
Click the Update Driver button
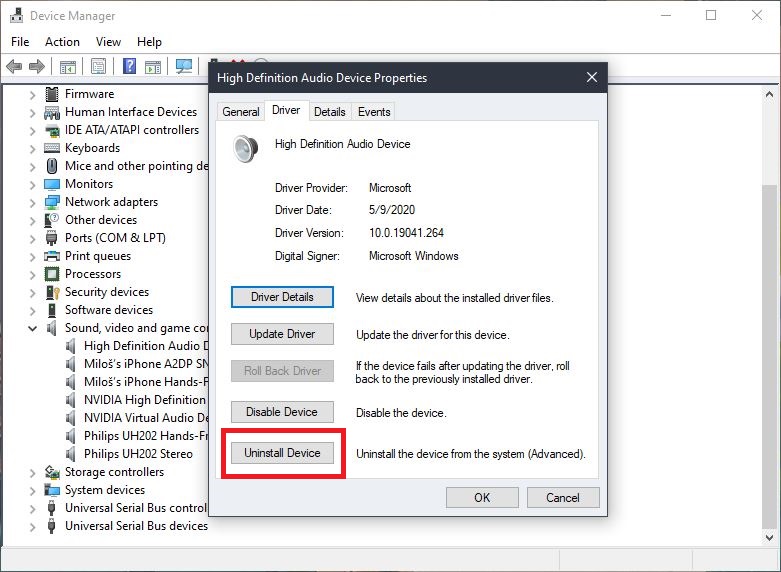click(282, 334)
